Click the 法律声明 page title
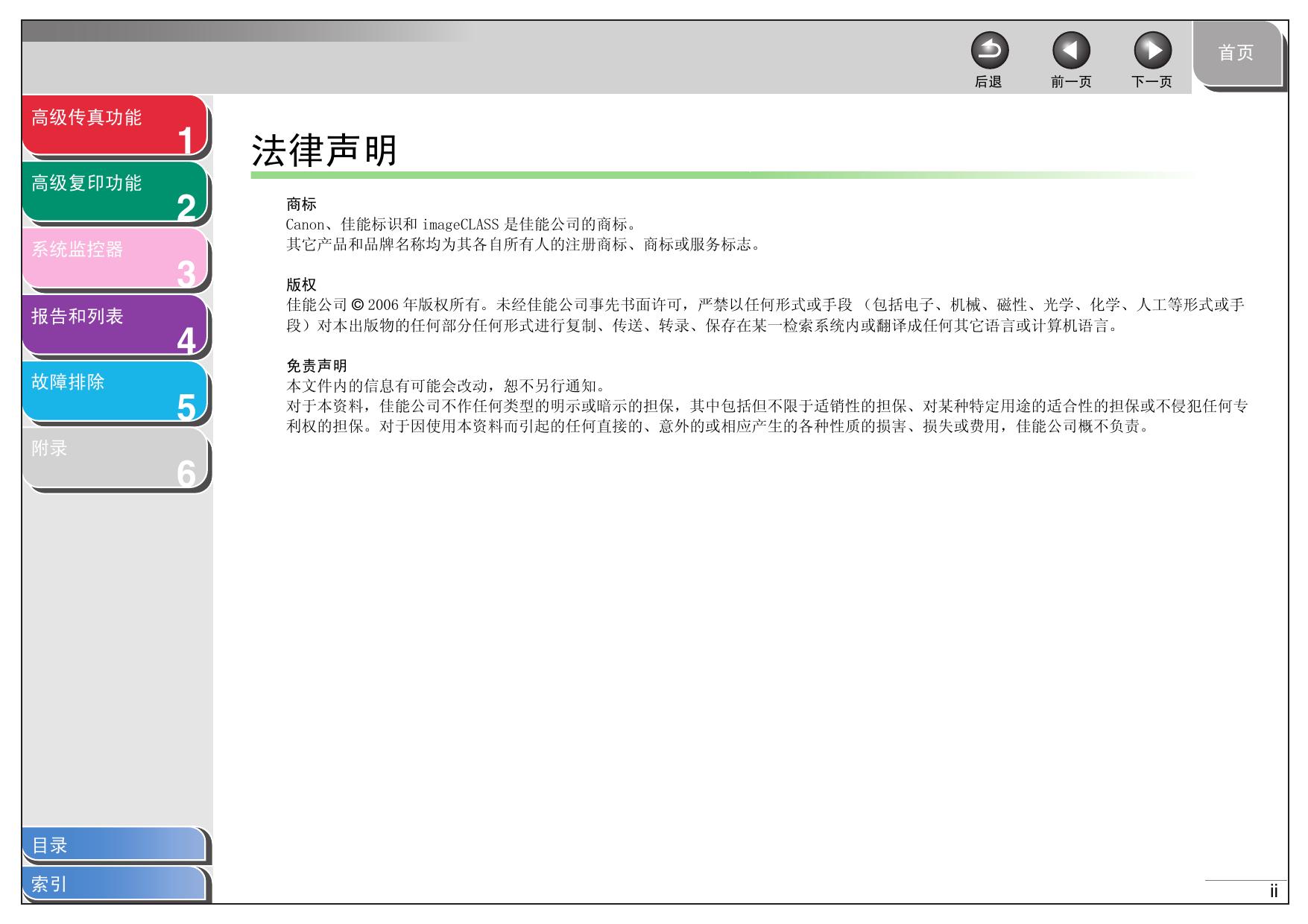Image resolution: width=1308 pixels, height=924 pixels. point(324,151)
